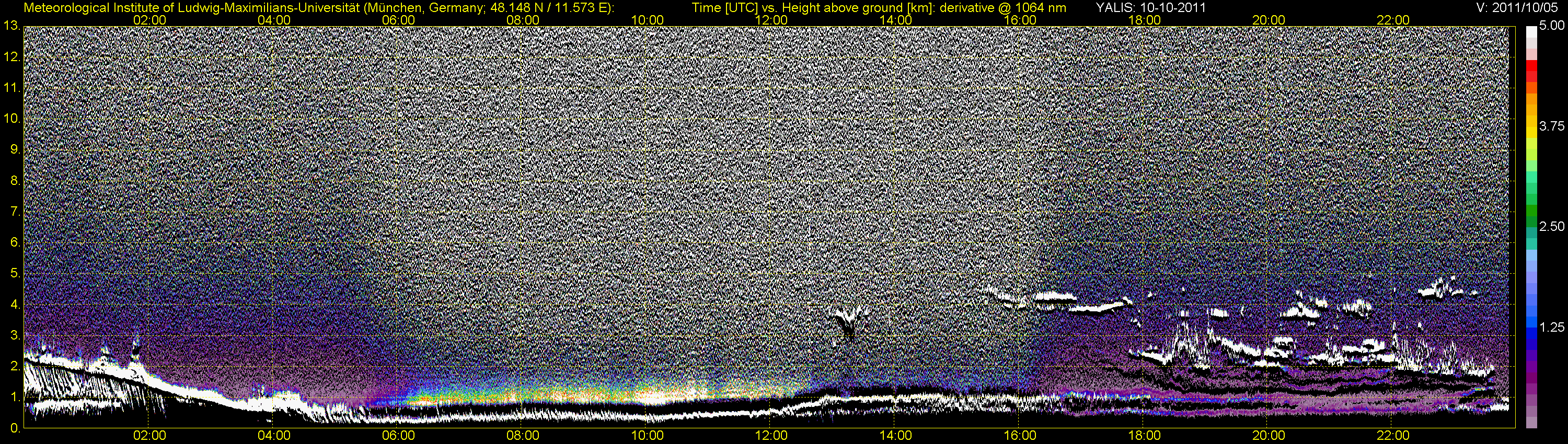Select the 'YALIS: 10-10-2011' label
This screenshot has width=1568, height=444.
[1150, 8]
